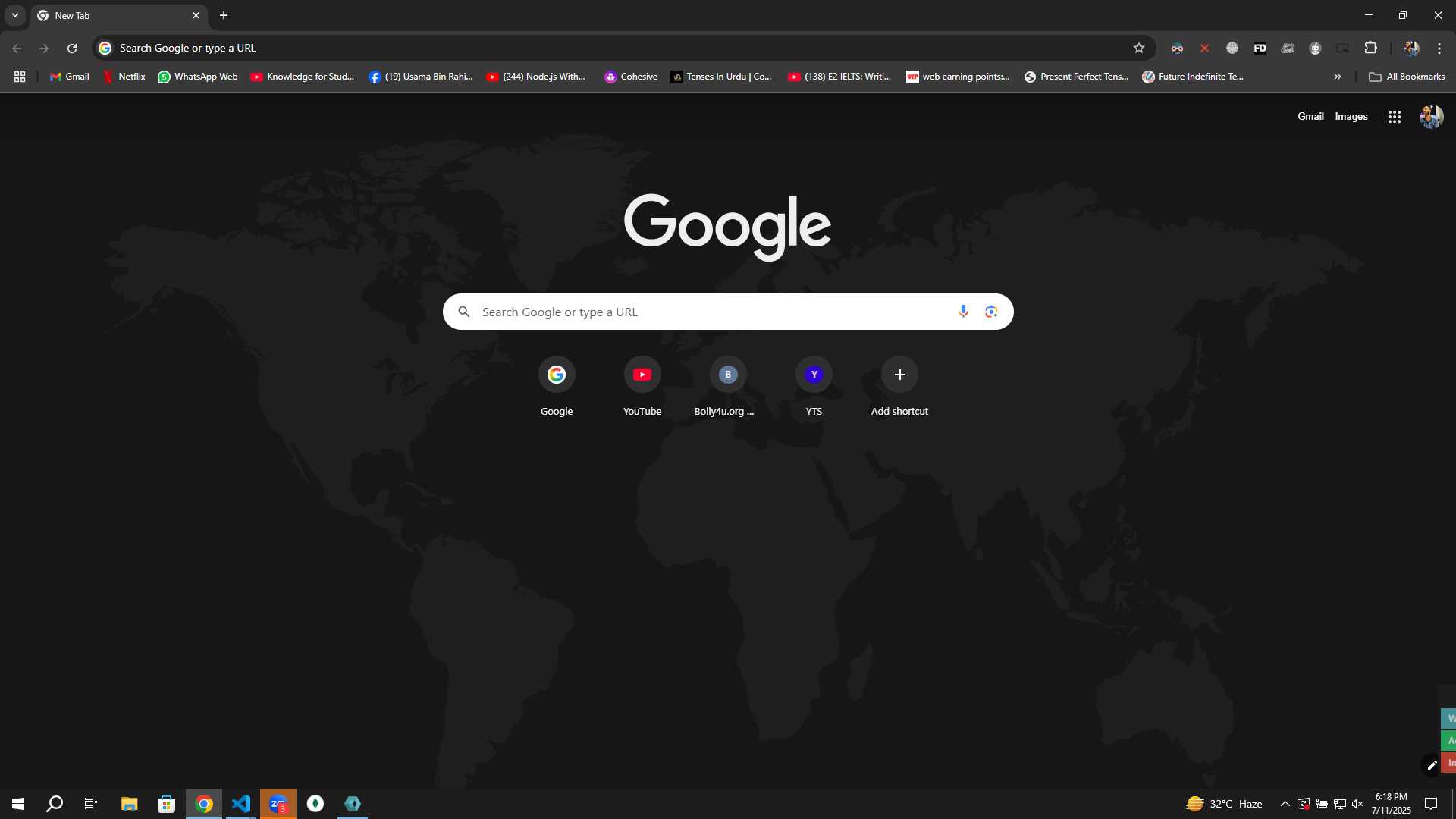Click the robot face extension icon

[x=1315, y=48]
